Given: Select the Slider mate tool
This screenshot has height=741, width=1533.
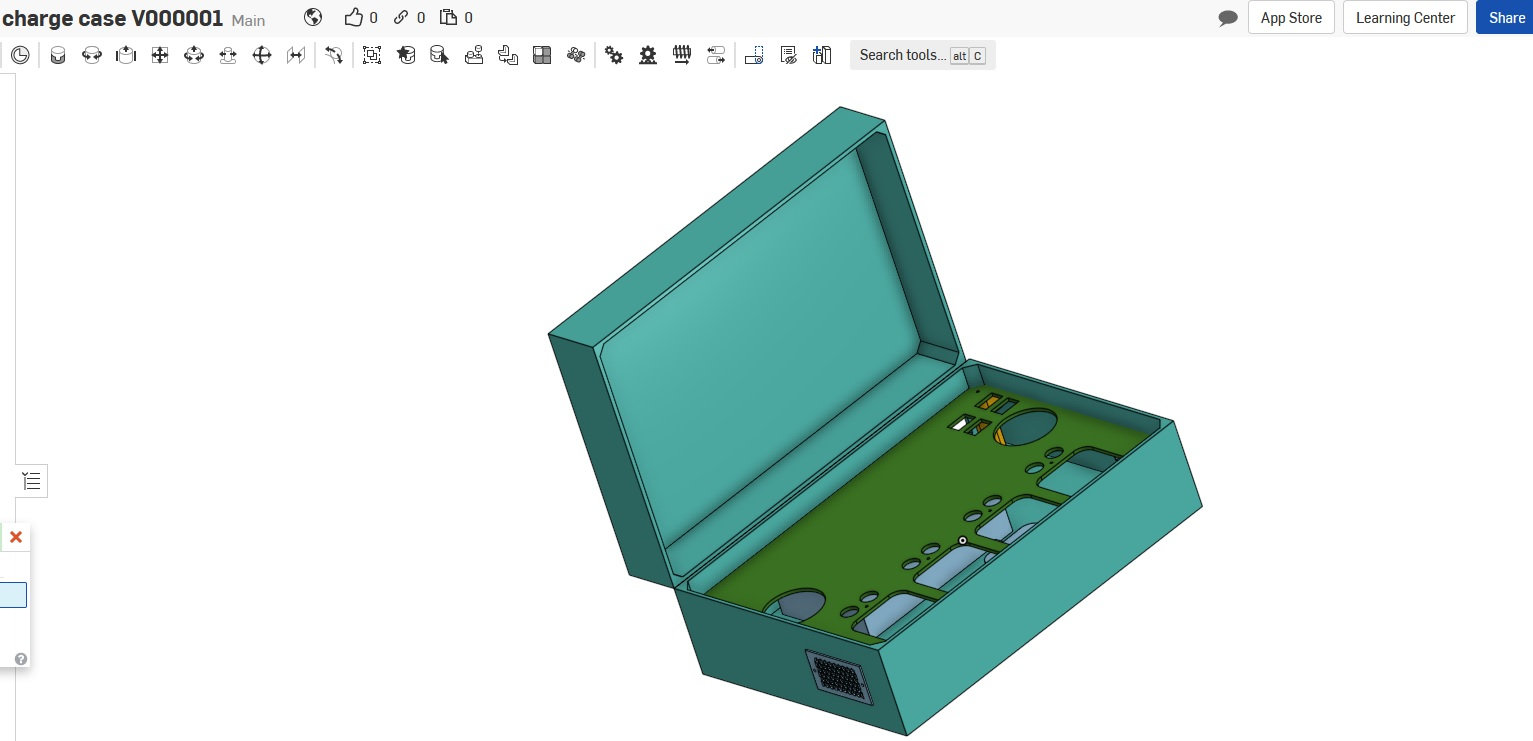Looking at the screenshot, I should (125, 56).
